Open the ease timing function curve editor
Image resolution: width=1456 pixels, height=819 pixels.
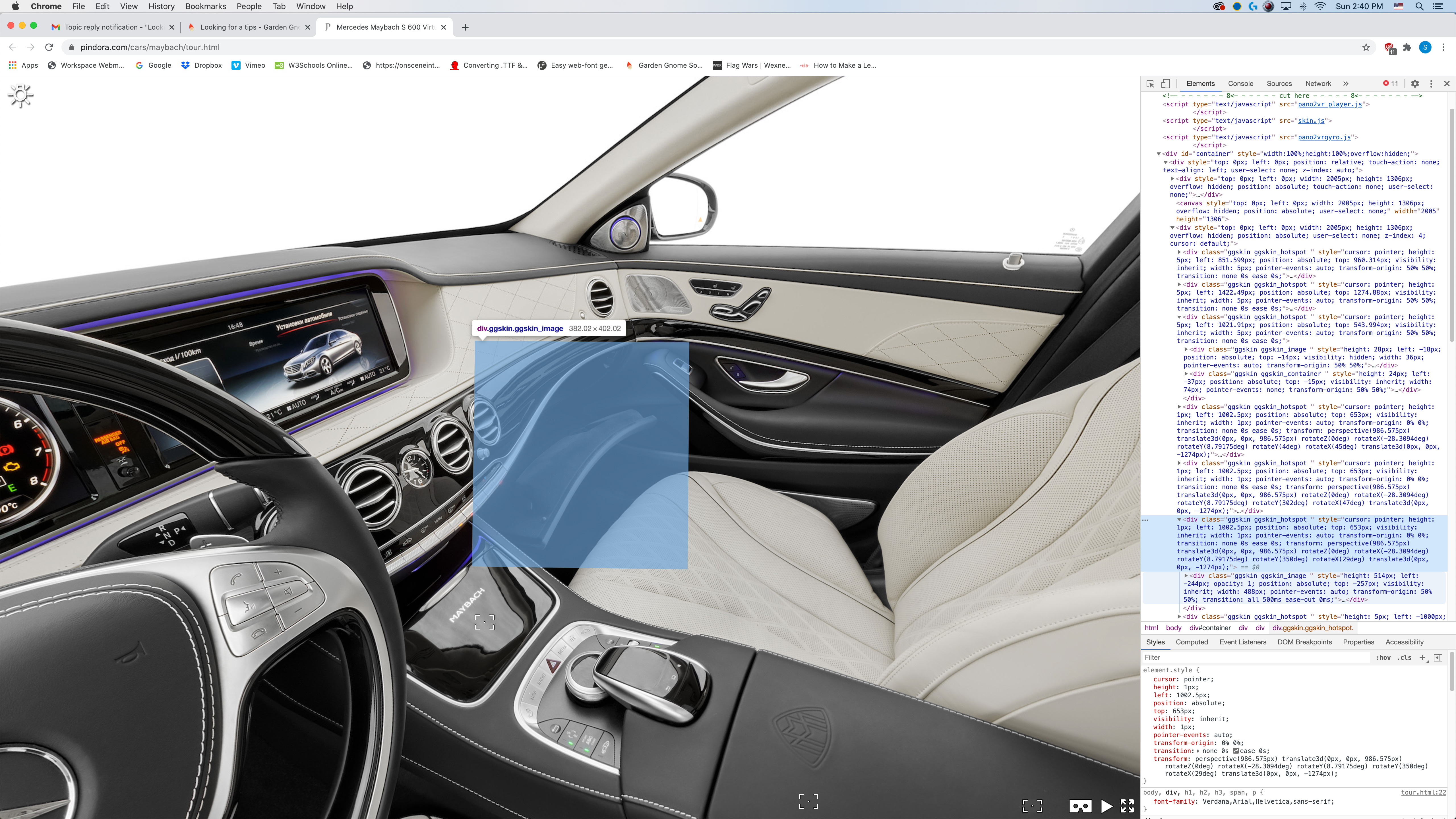coord(1236,751)
